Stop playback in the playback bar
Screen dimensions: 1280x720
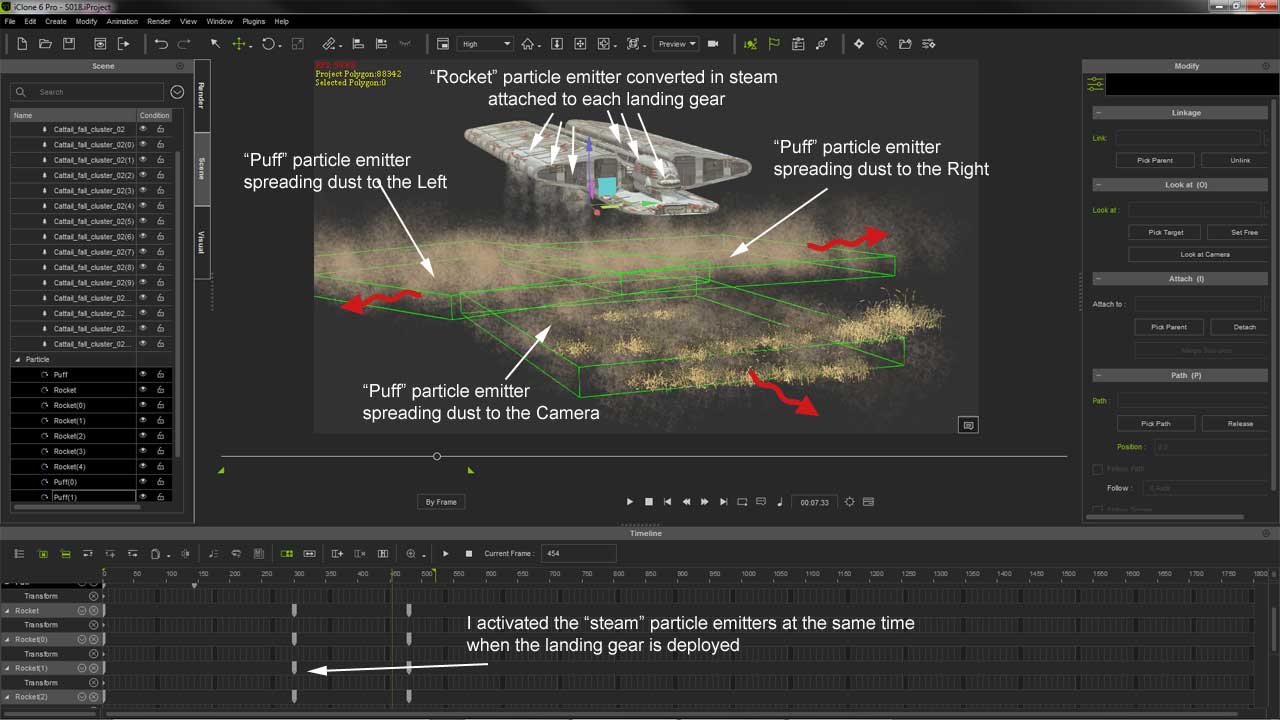pos(648,502)
